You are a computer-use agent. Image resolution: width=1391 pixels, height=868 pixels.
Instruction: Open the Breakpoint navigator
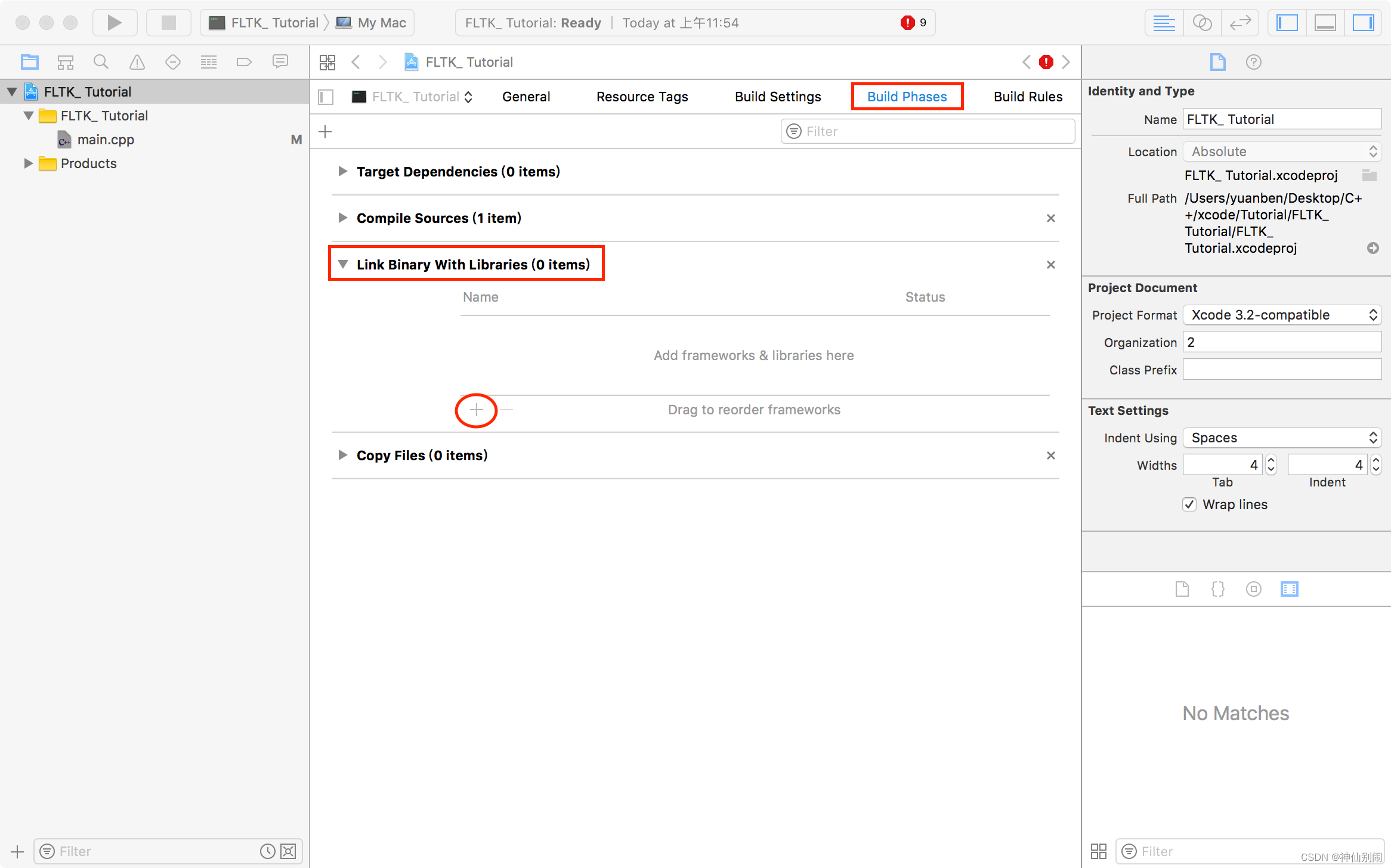click(245, 62)
